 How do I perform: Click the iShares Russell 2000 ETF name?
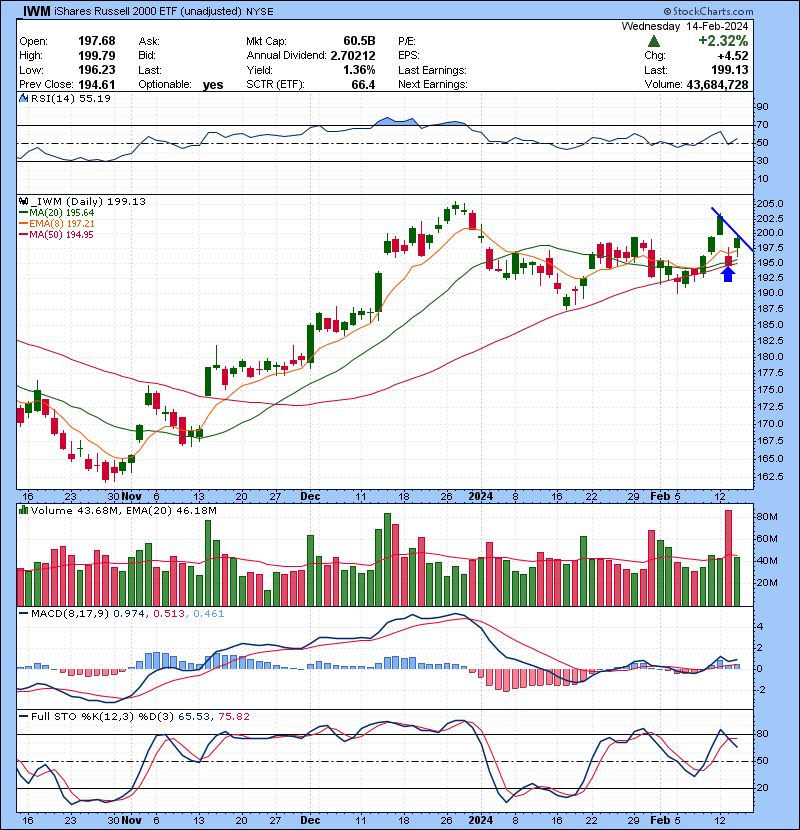(x=115, y=11)
